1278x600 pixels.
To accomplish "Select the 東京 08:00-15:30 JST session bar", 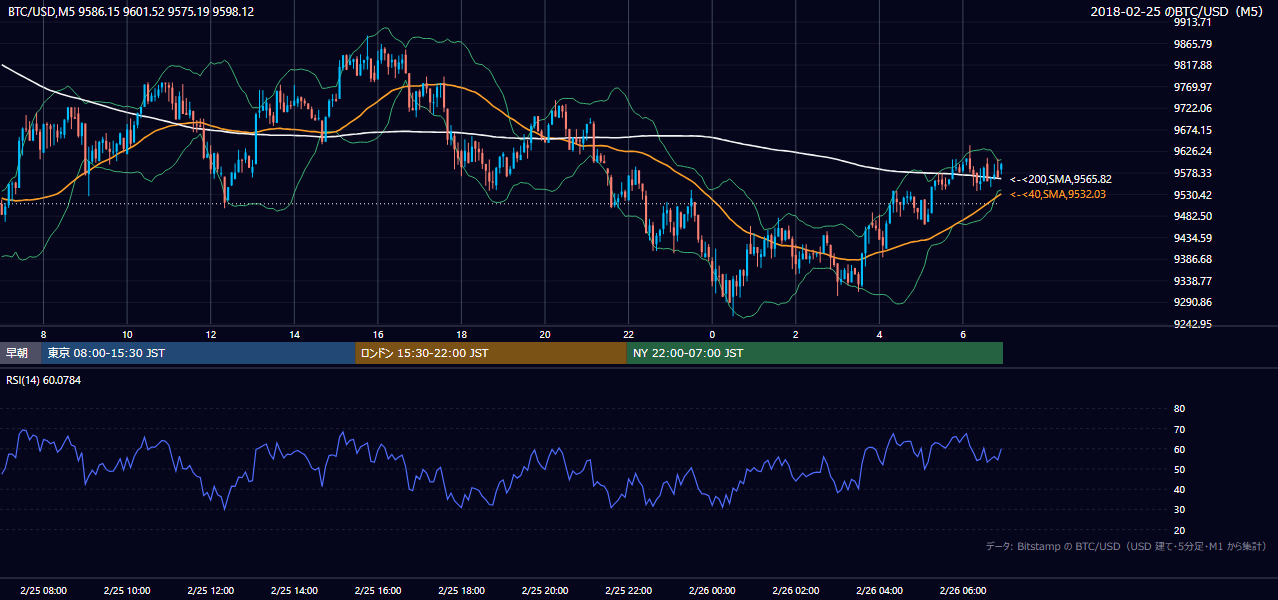I will pyautogui.click(x=198, y=353).
